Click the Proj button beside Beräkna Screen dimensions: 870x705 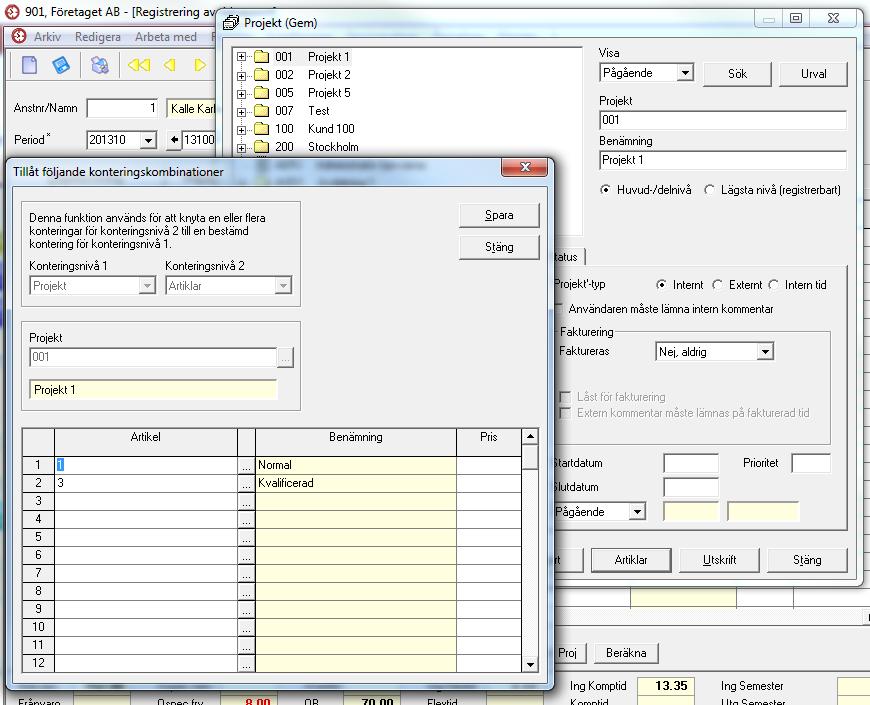[x=568, y=653]
